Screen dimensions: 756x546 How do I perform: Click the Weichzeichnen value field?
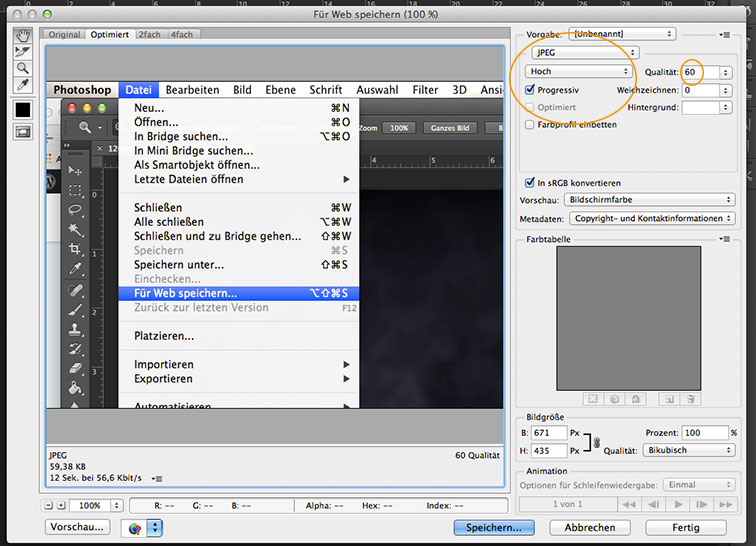coord(701,90)
